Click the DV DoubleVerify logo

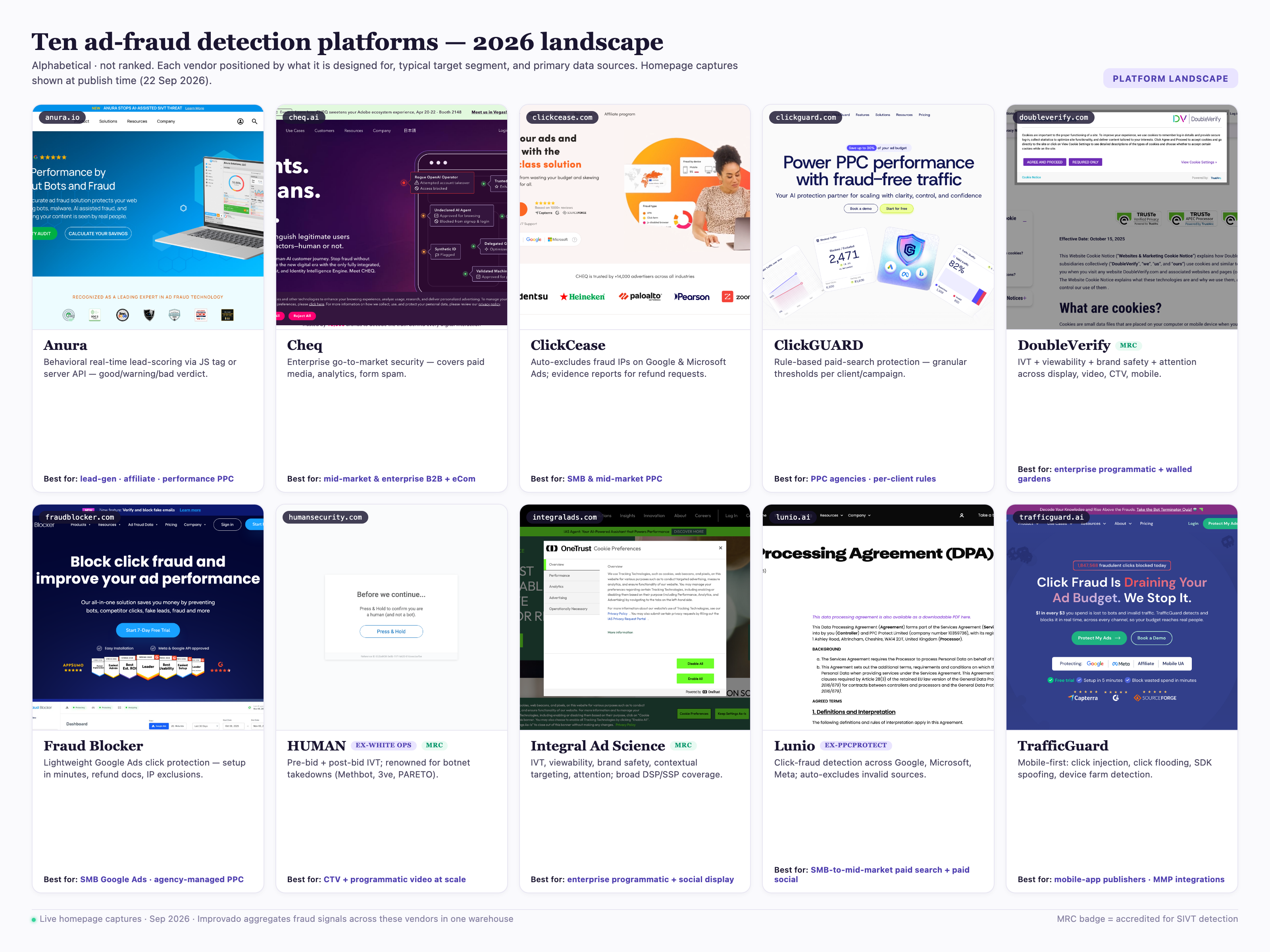(1197, 119)
